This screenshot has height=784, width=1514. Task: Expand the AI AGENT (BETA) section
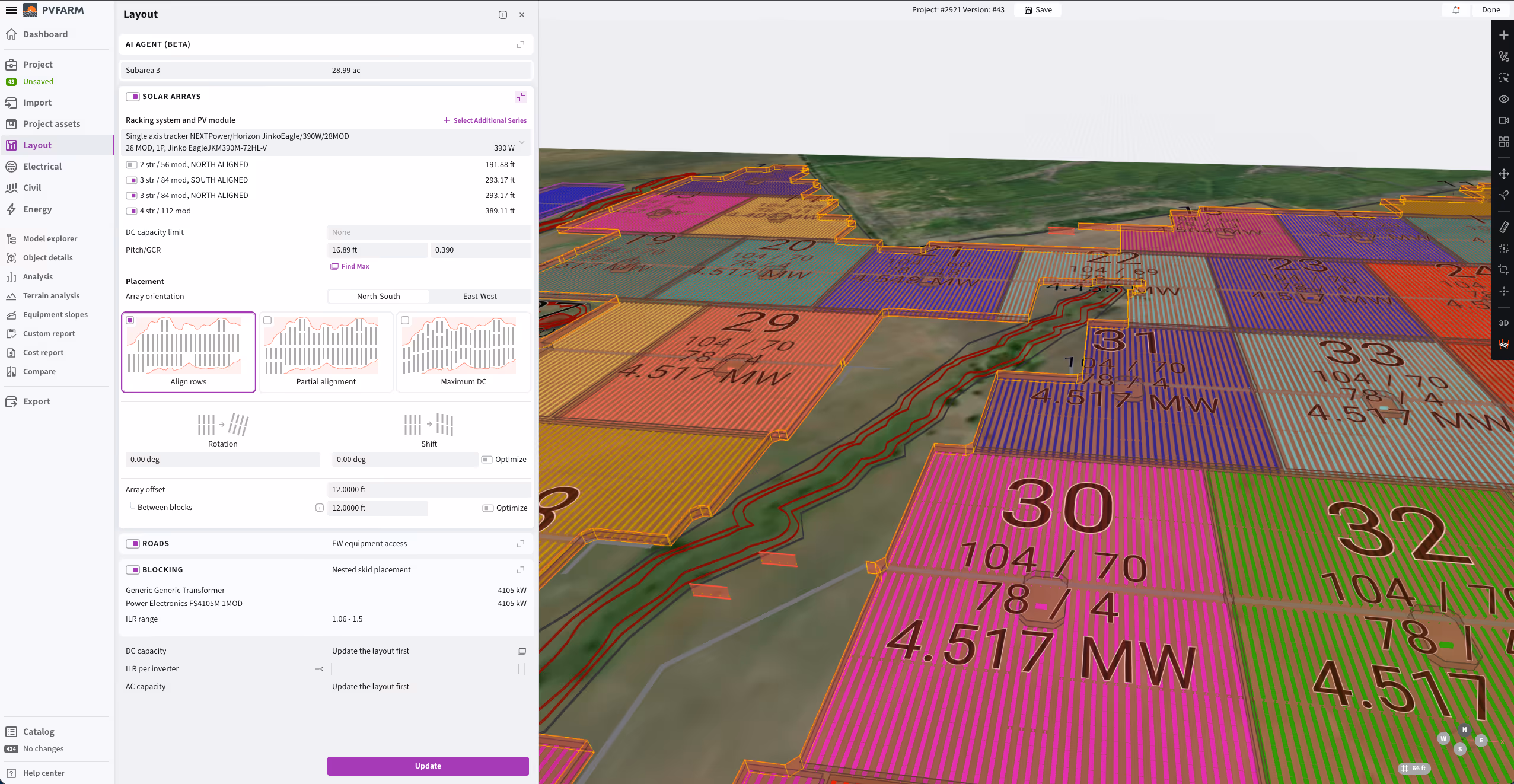(x=521, y=44)
